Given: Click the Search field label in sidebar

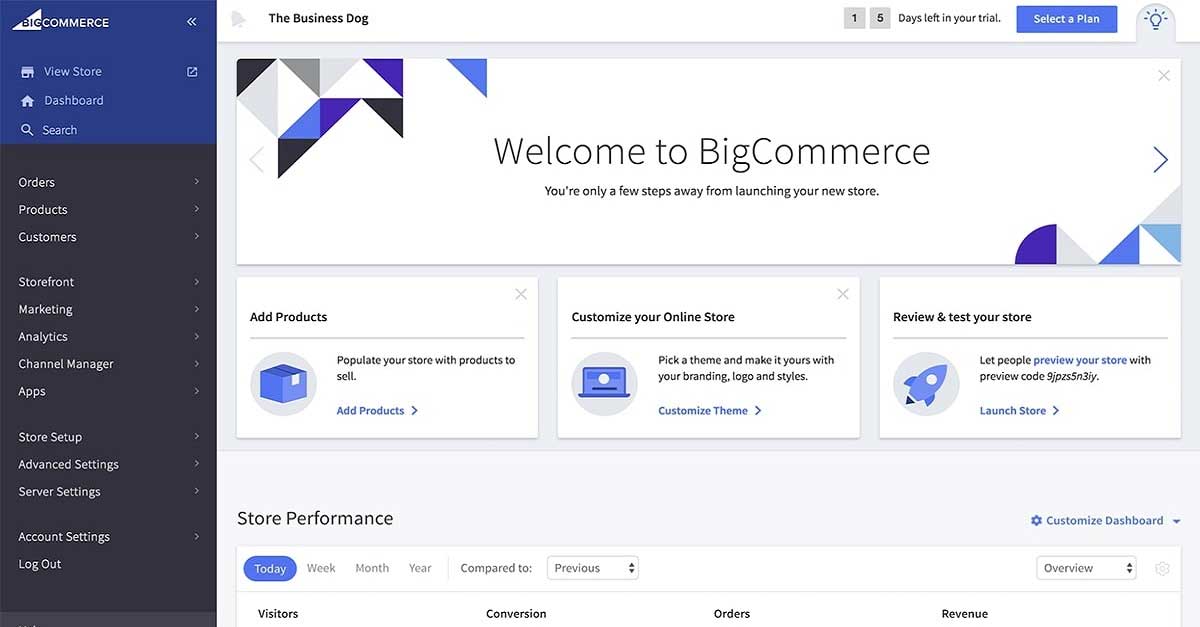Looking at the screenshot, I should pyautogui.click(x=59, y=130).
